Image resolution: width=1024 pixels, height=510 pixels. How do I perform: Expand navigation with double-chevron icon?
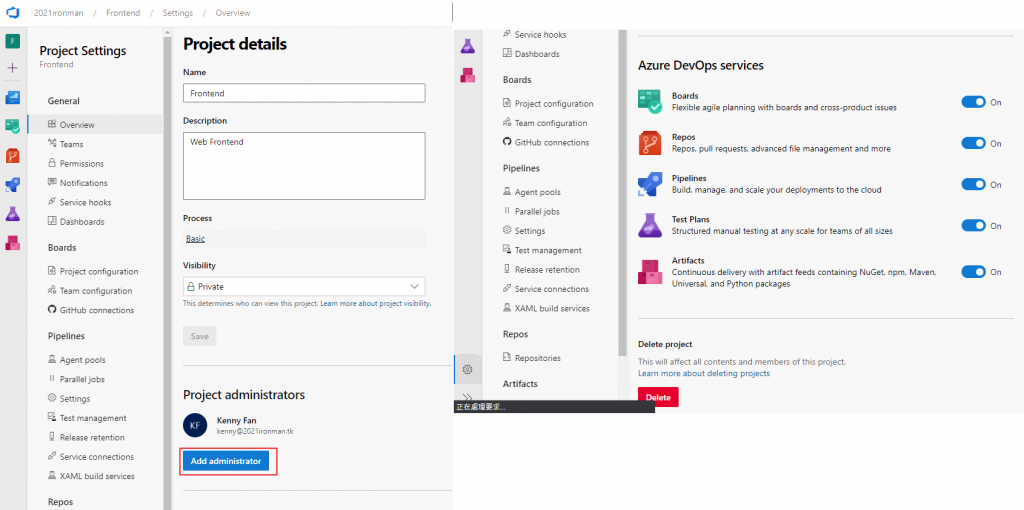point(468,396)
